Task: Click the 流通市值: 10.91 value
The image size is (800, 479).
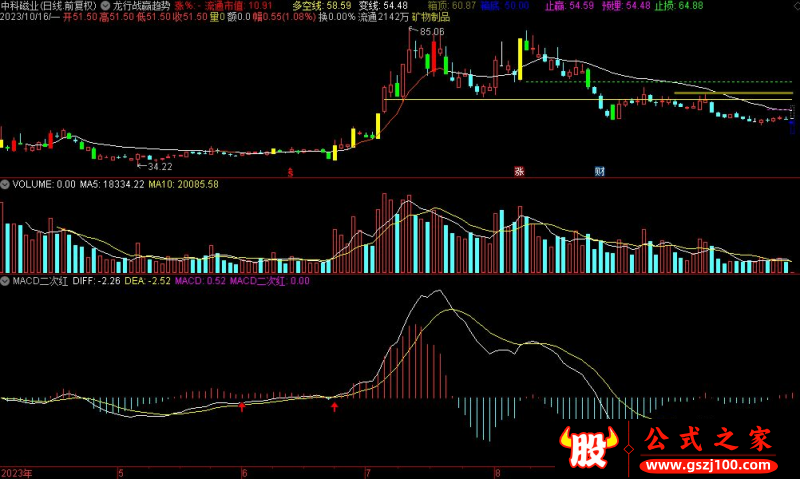Action: coord(238,6)
